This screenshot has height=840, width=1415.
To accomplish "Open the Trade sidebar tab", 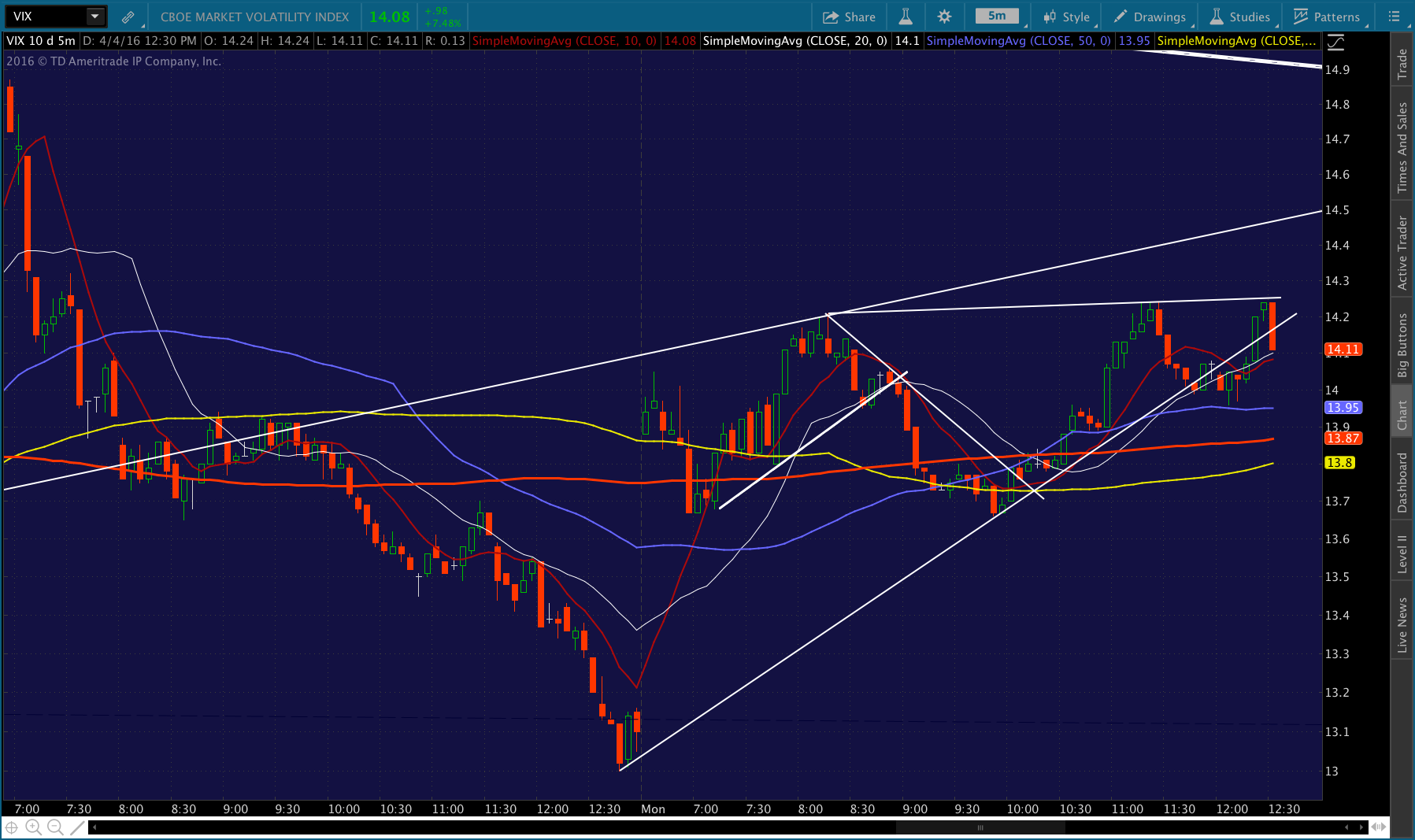I will point(1402,65).
